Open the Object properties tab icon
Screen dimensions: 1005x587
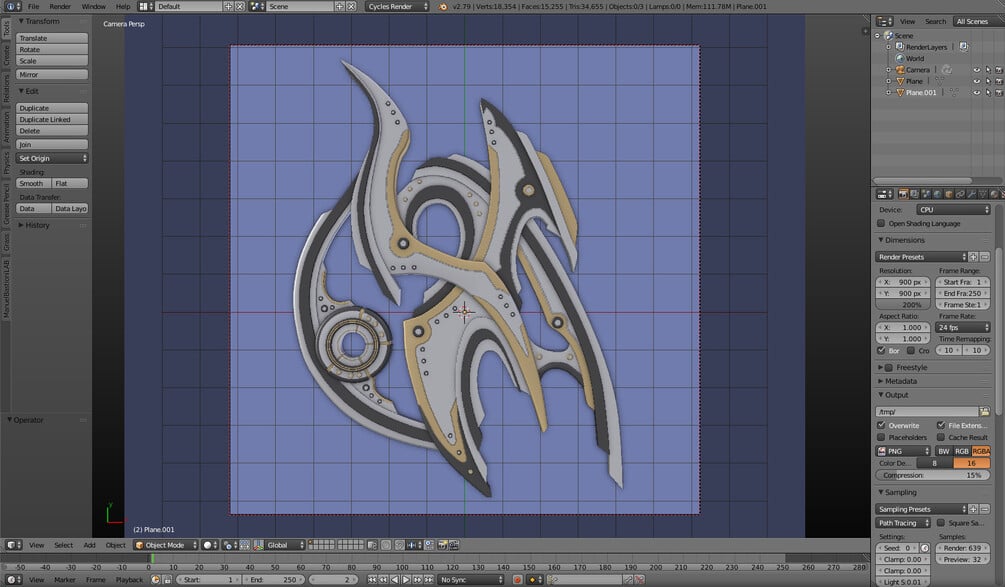(x=949, y=194)
